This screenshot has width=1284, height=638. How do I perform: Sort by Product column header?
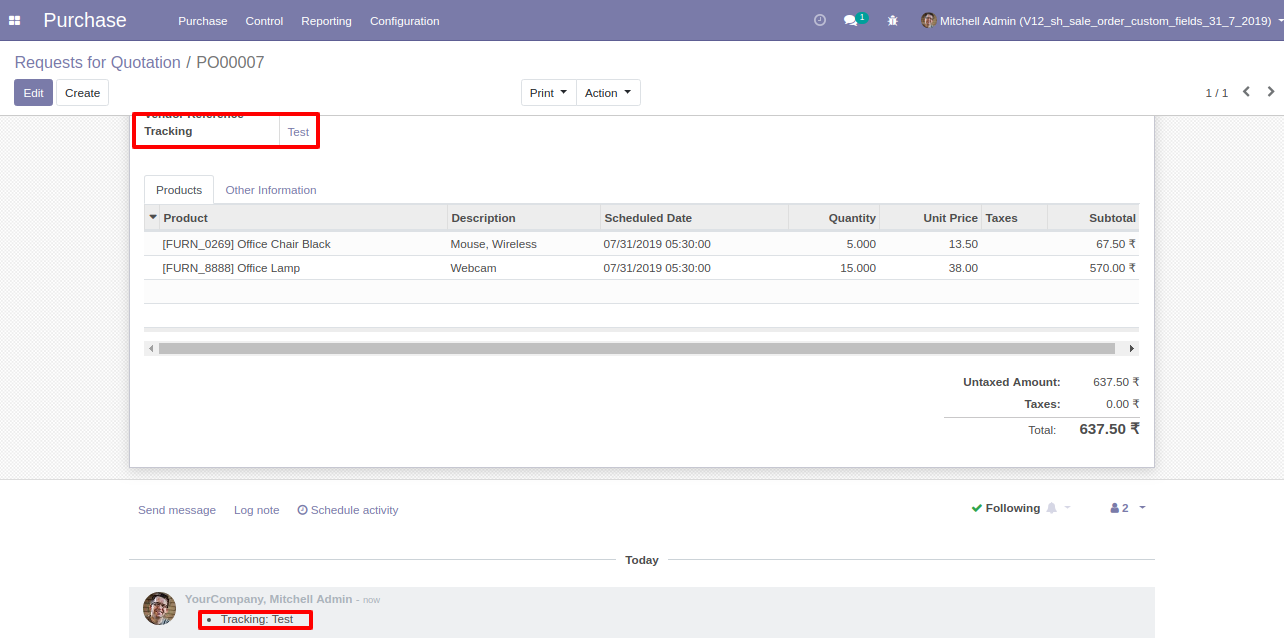[303, 218]
